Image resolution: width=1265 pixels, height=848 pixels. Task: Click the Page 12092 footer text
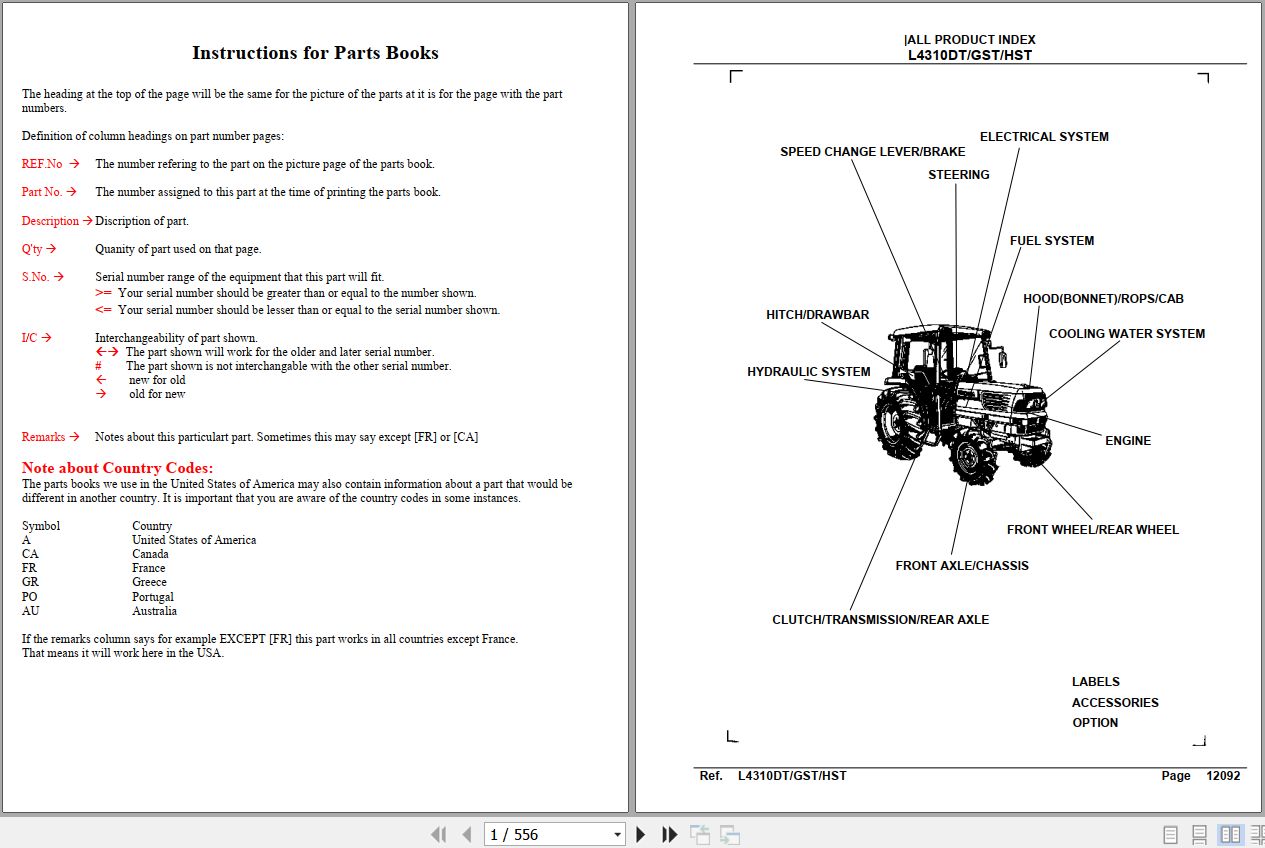click(1201, 776)
